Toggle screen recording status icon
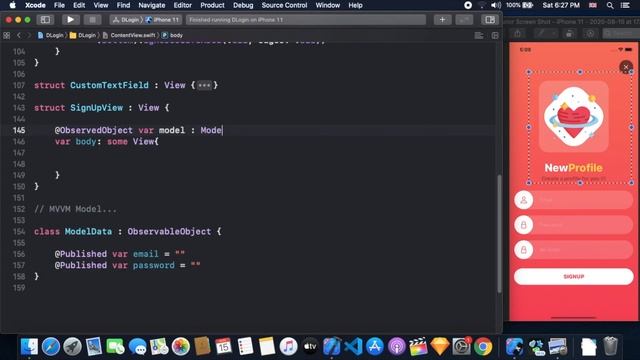The image size is (640, 360). click(468, 5)
